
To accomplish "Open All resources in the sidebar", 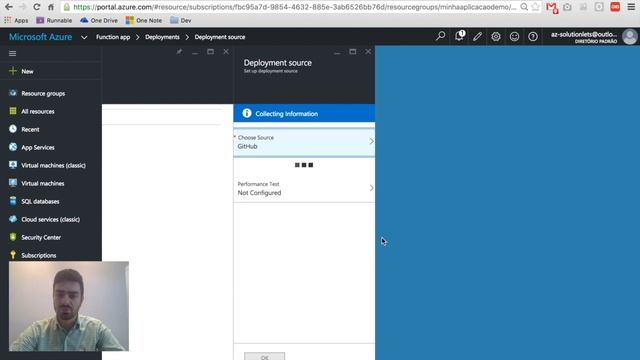I will [38, 111].
